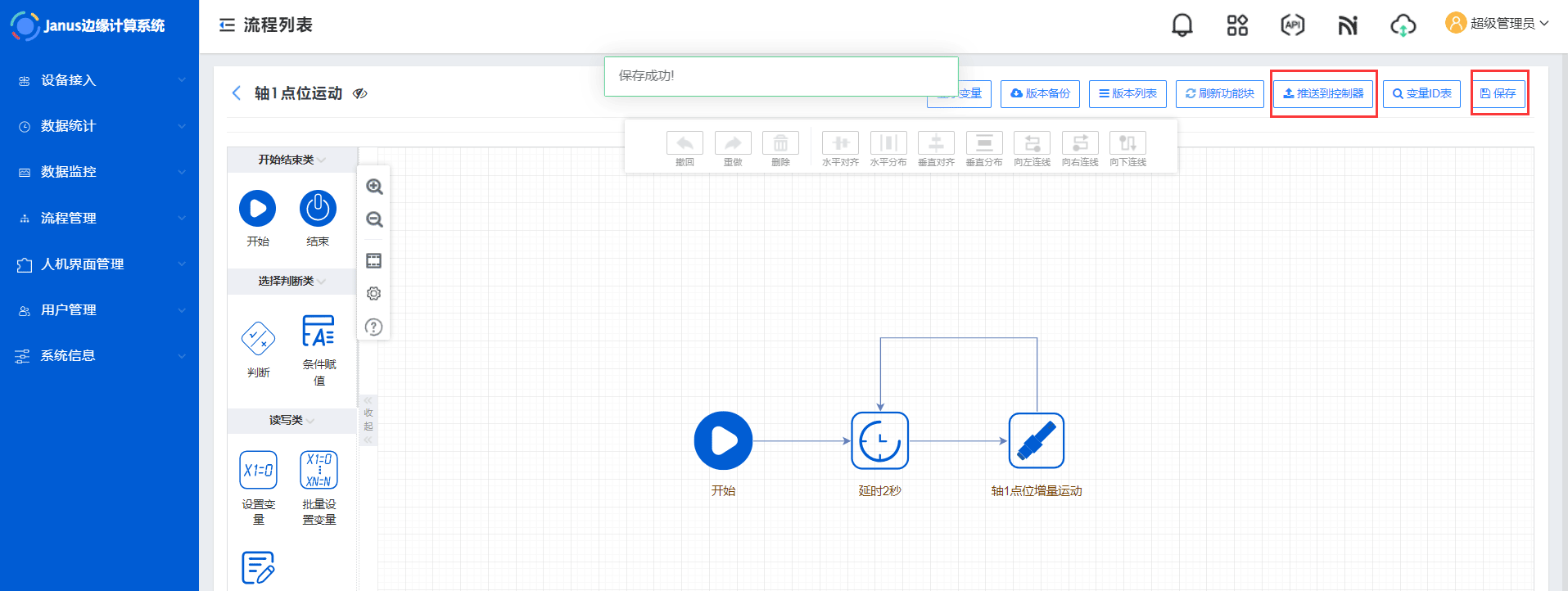Click the 推送到控制器 button
Viewport: 1568px width, 591px height.
[x=1323, y=94]
